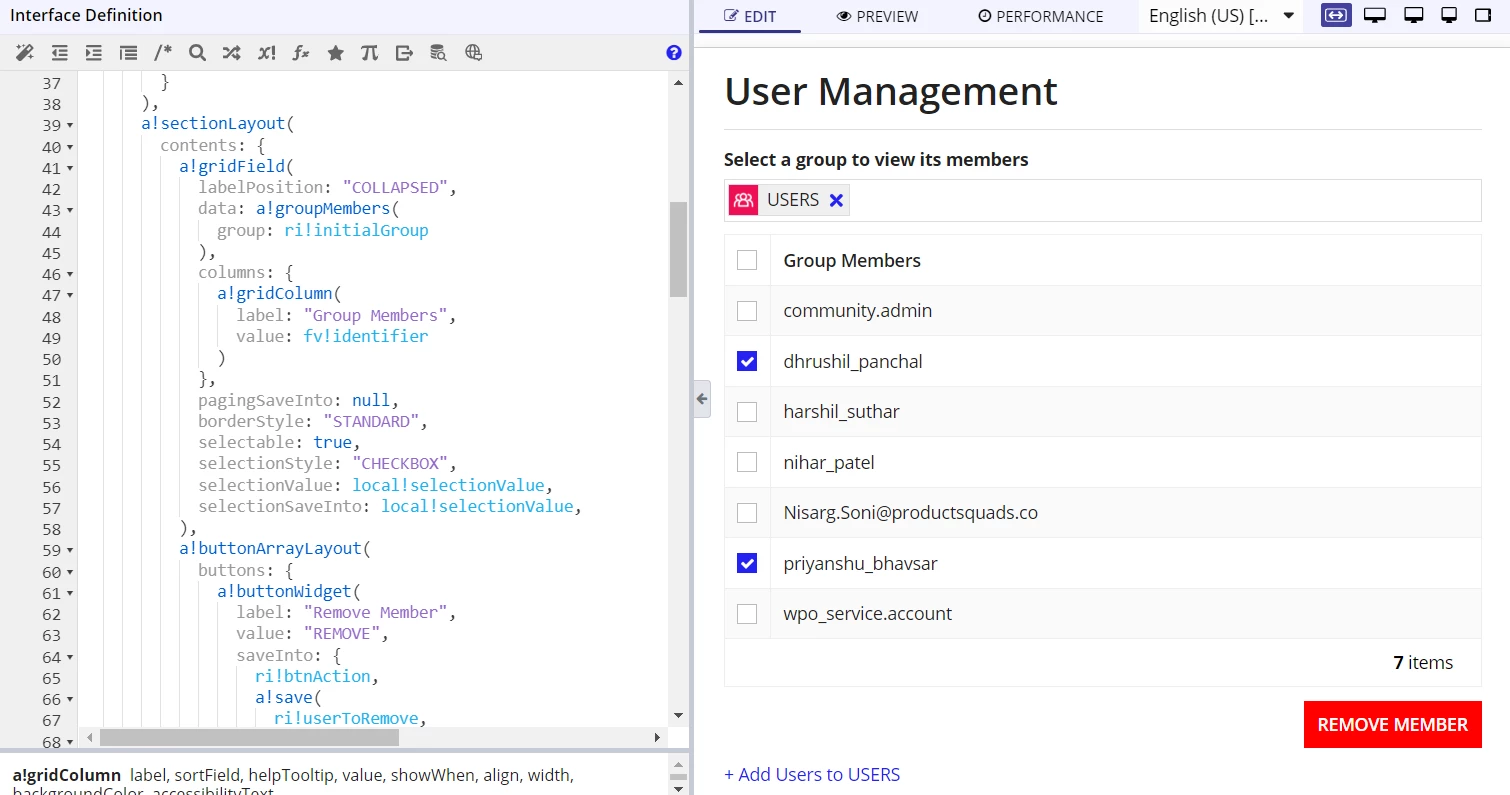The height and width of the screenshot is (795, 1510).
Task: Check the nihar_patel checkbox
Action: (747, 462)
